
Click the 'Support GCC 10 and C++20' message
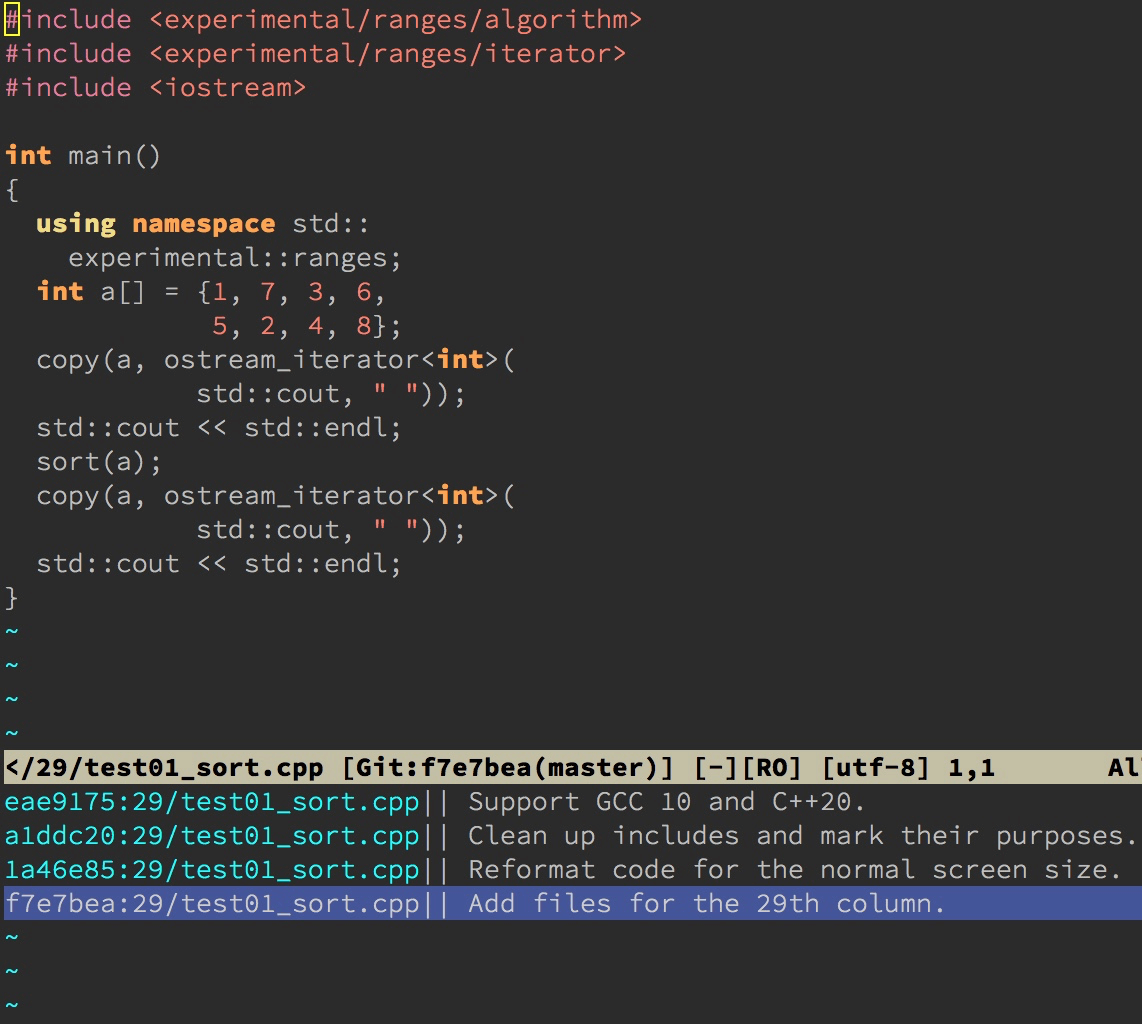(x=666, y=802)
